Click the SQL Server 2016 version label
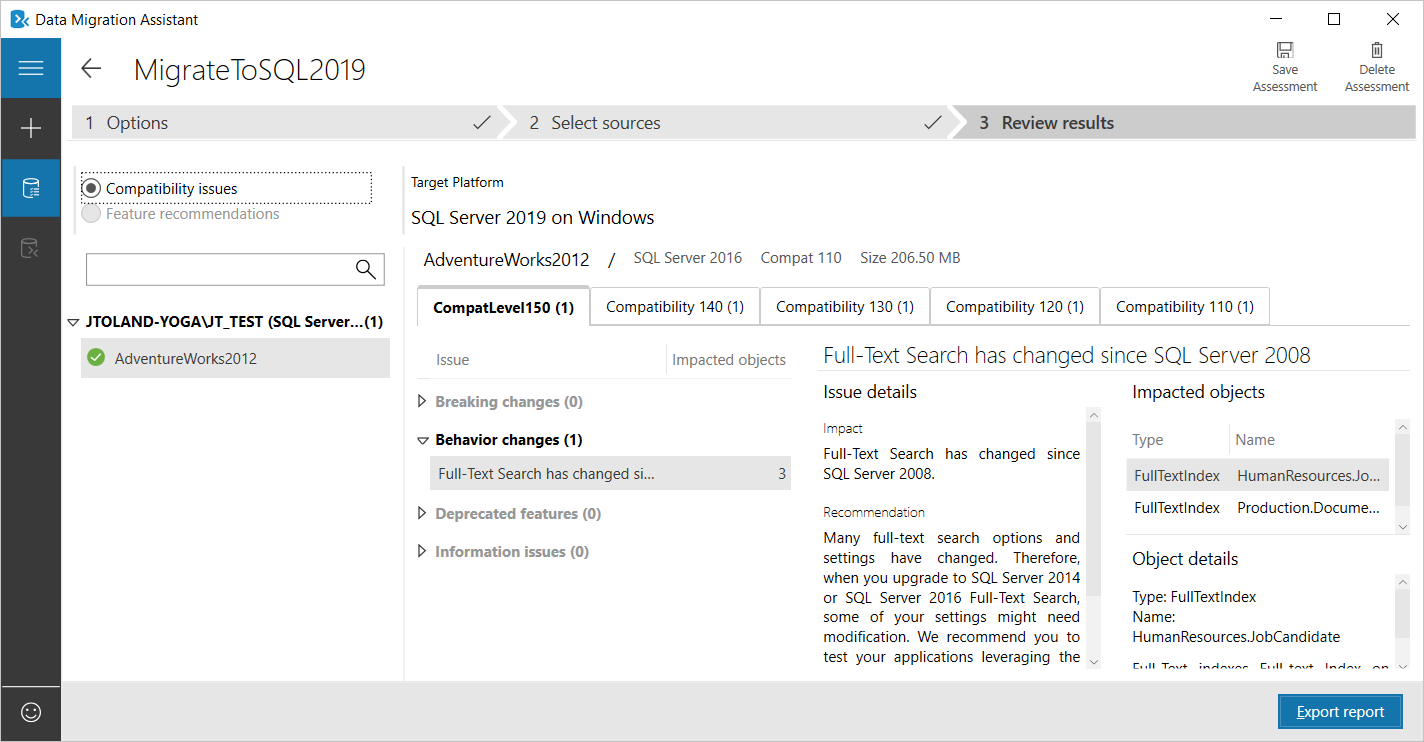The width and height of the screenshot is (1424, 742). click(688, 258)
